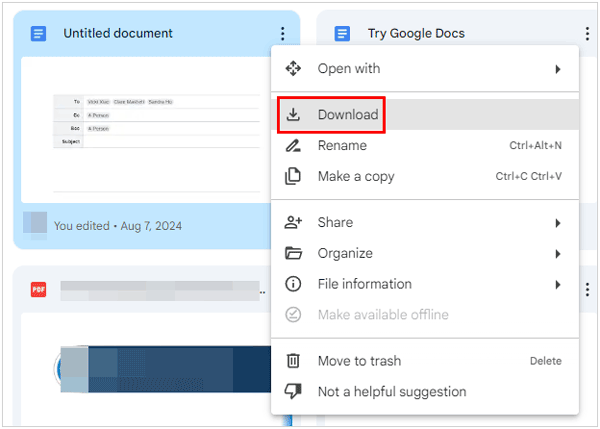Click the thumbs-down suggestion icon
Viewport: 600px width, 429px height.
pyautogui.click(x=293, y=391)
